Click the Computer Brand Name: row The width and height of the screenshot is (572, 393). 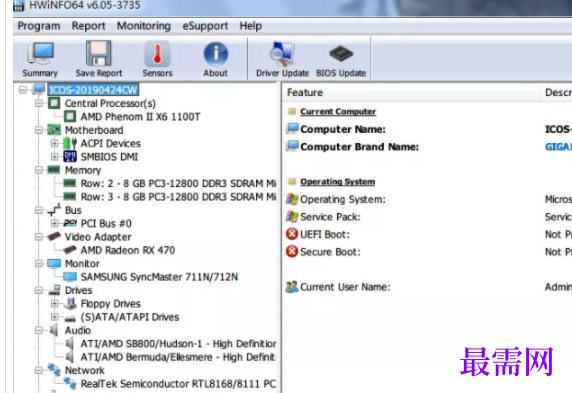(x=359, y=147)
